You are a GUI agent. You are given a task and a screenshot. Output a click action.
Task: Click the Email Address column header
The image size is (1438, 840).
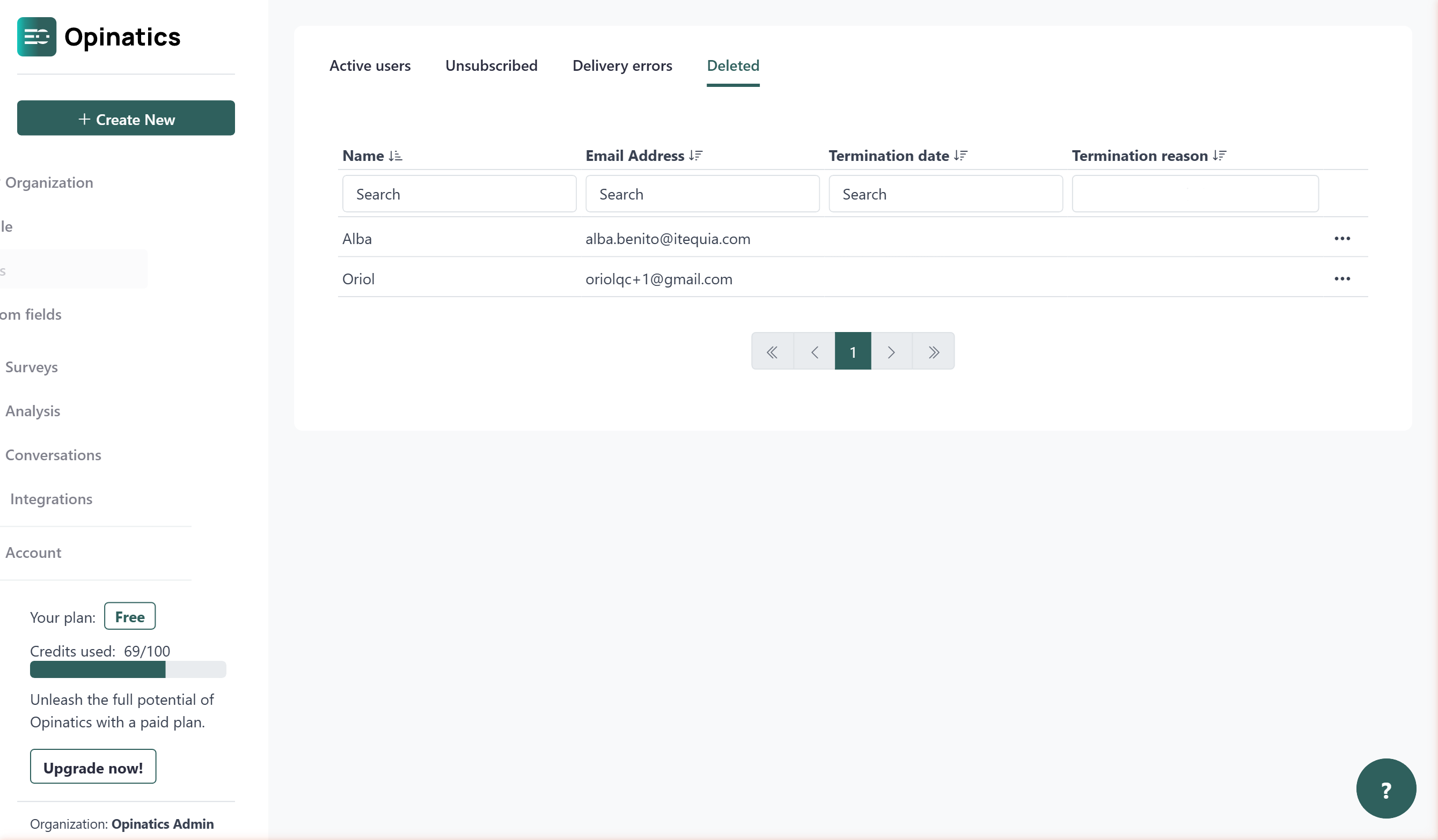(635, 156)
